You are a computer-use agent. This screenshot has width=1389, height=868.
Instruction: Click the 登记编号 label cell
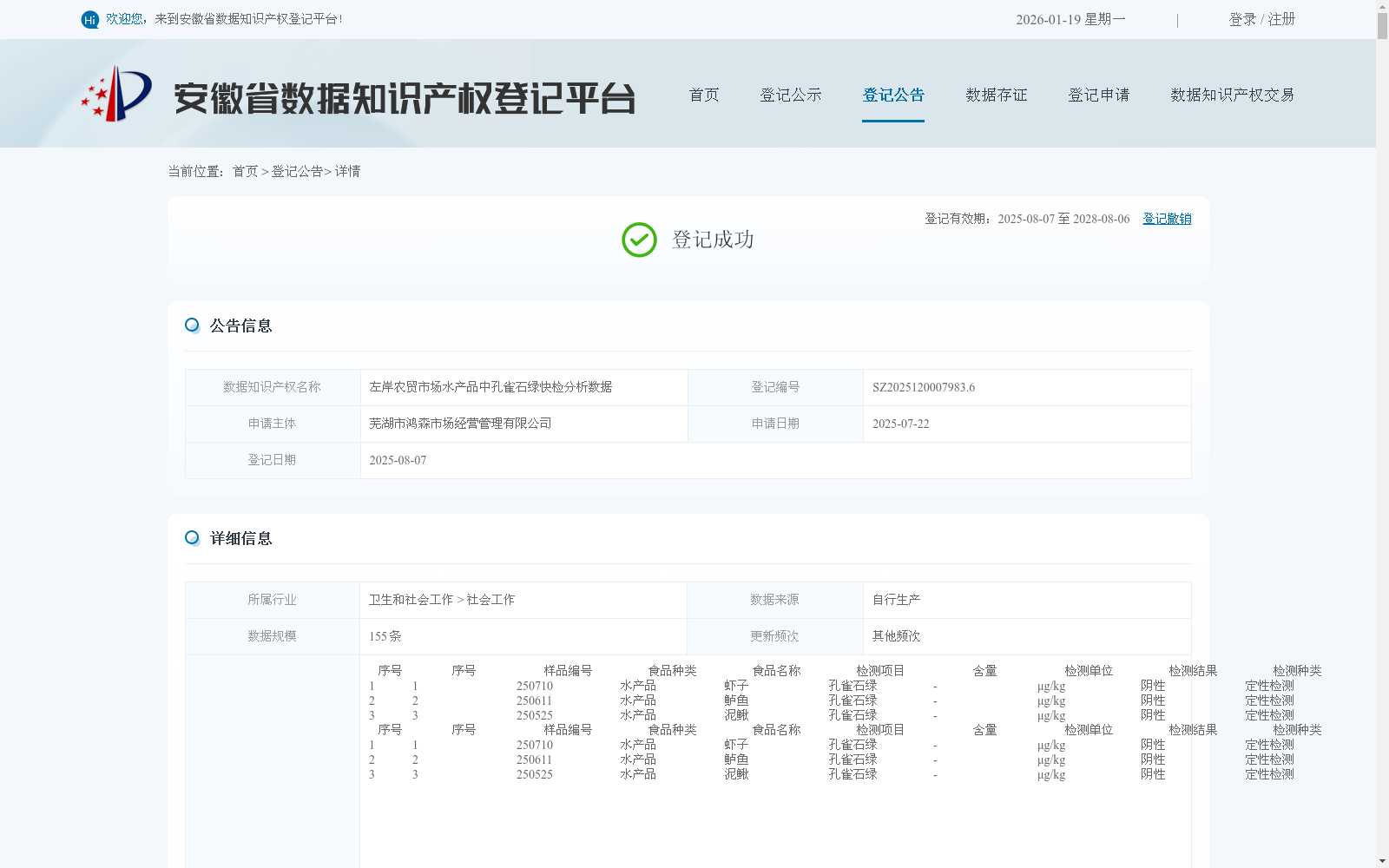(775, 387)
